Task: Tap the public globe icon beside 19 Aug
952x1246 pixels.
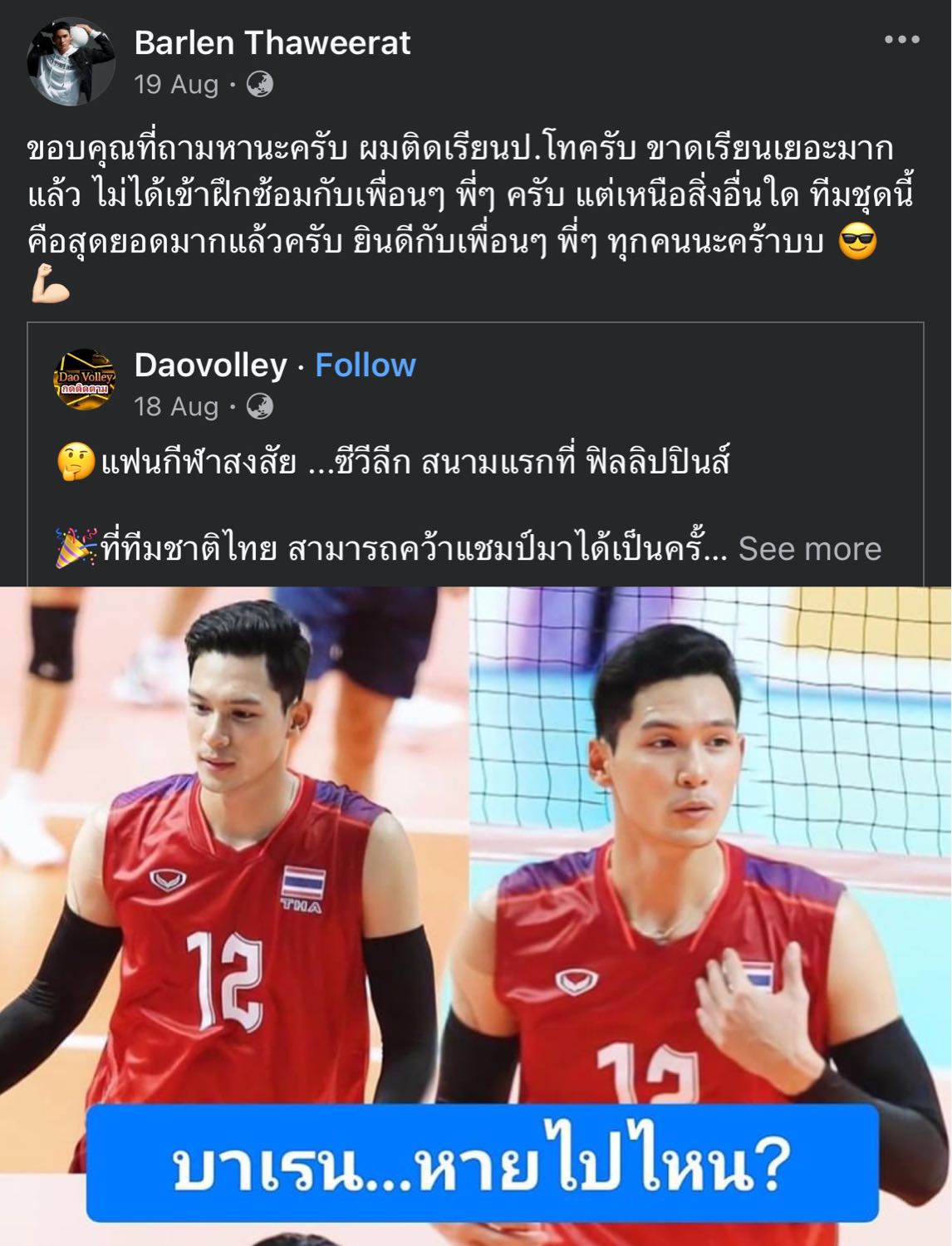Action: tap(260, 84)
